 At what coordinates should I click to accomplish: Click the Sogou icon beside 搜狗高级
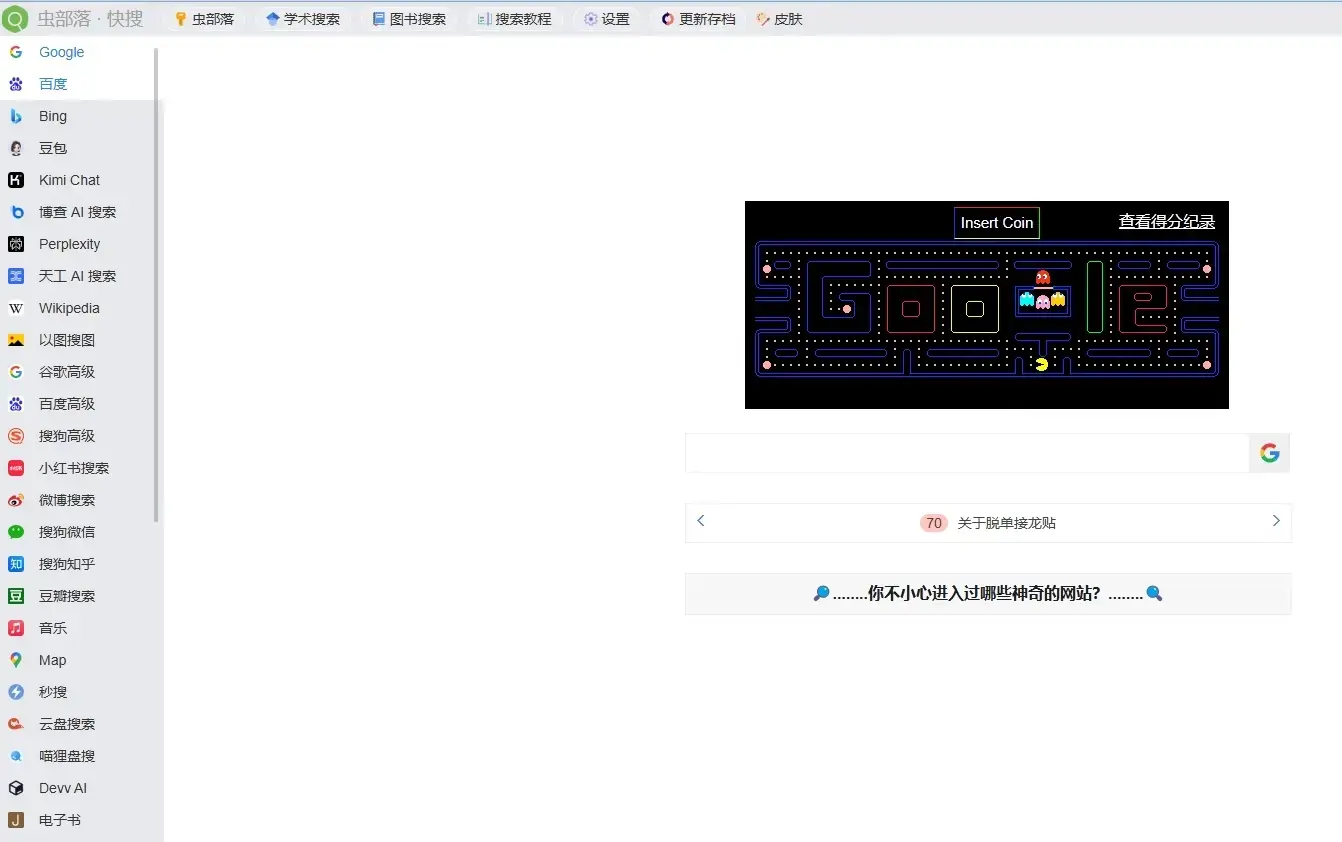[16, 436]
